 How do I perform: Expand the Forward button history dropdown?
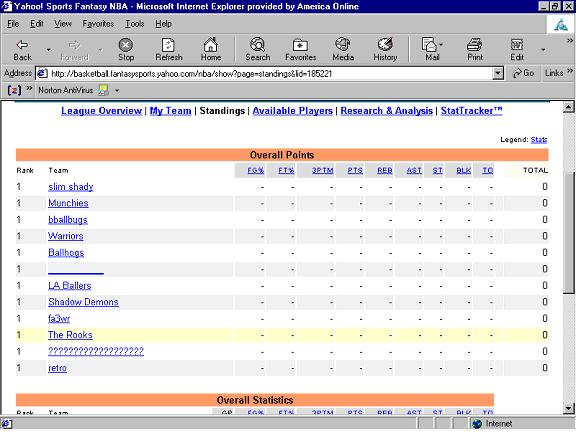pyautogui.click(x=100, y=50)
